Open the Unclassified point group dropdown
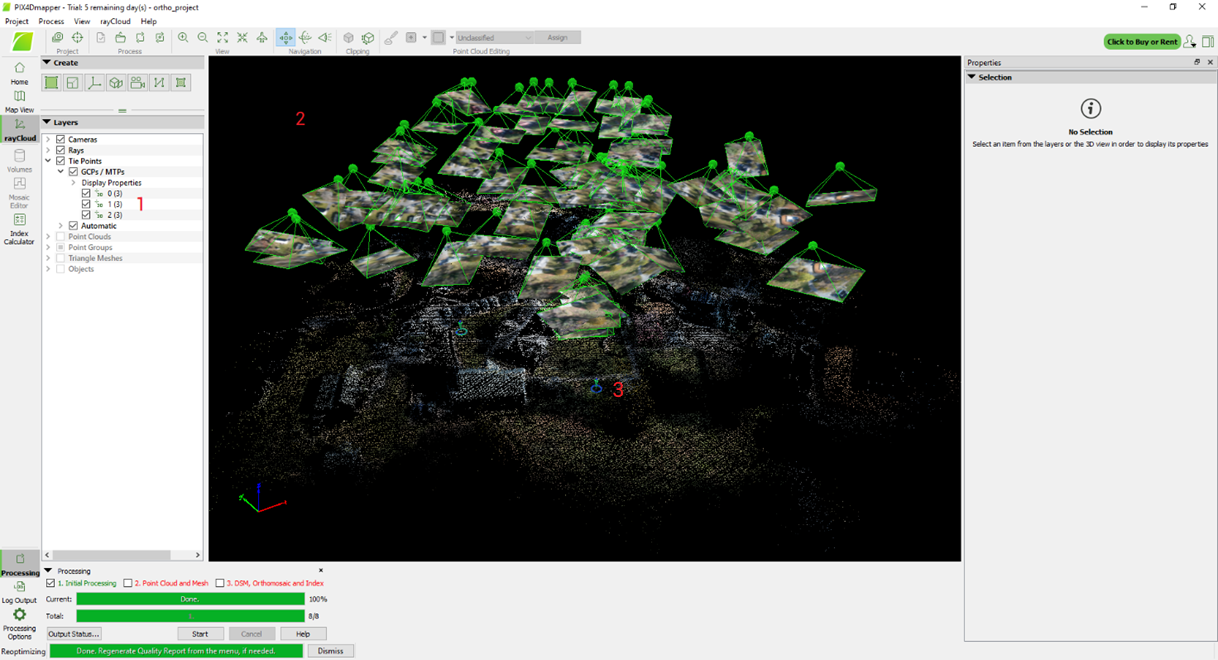This screenshot has width=1218, height=660. point(495,38)
